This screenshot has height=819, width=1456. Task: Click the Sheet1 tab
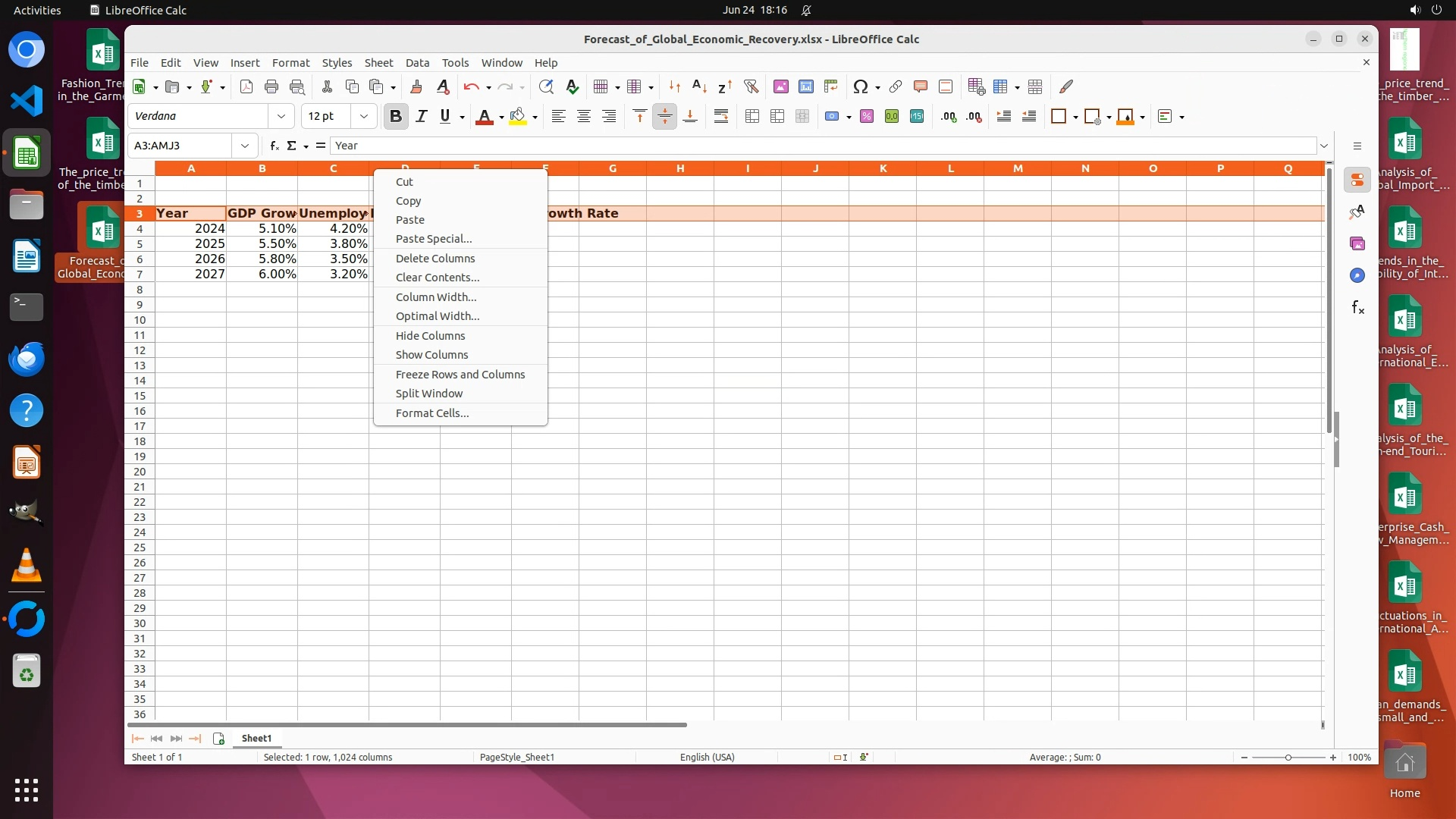point(256,738)
